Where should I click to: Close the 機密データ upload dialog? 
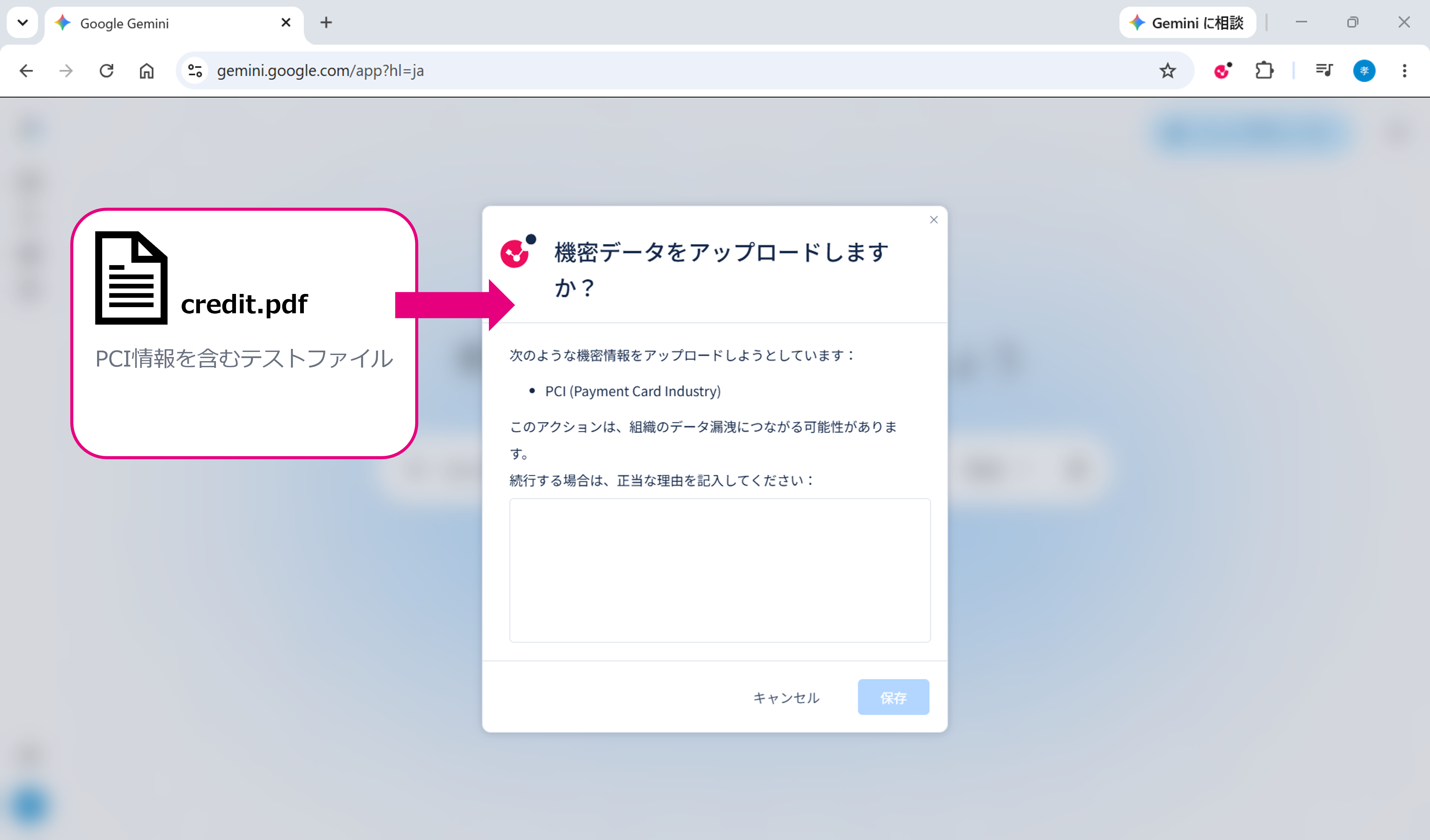coord(934,220)
